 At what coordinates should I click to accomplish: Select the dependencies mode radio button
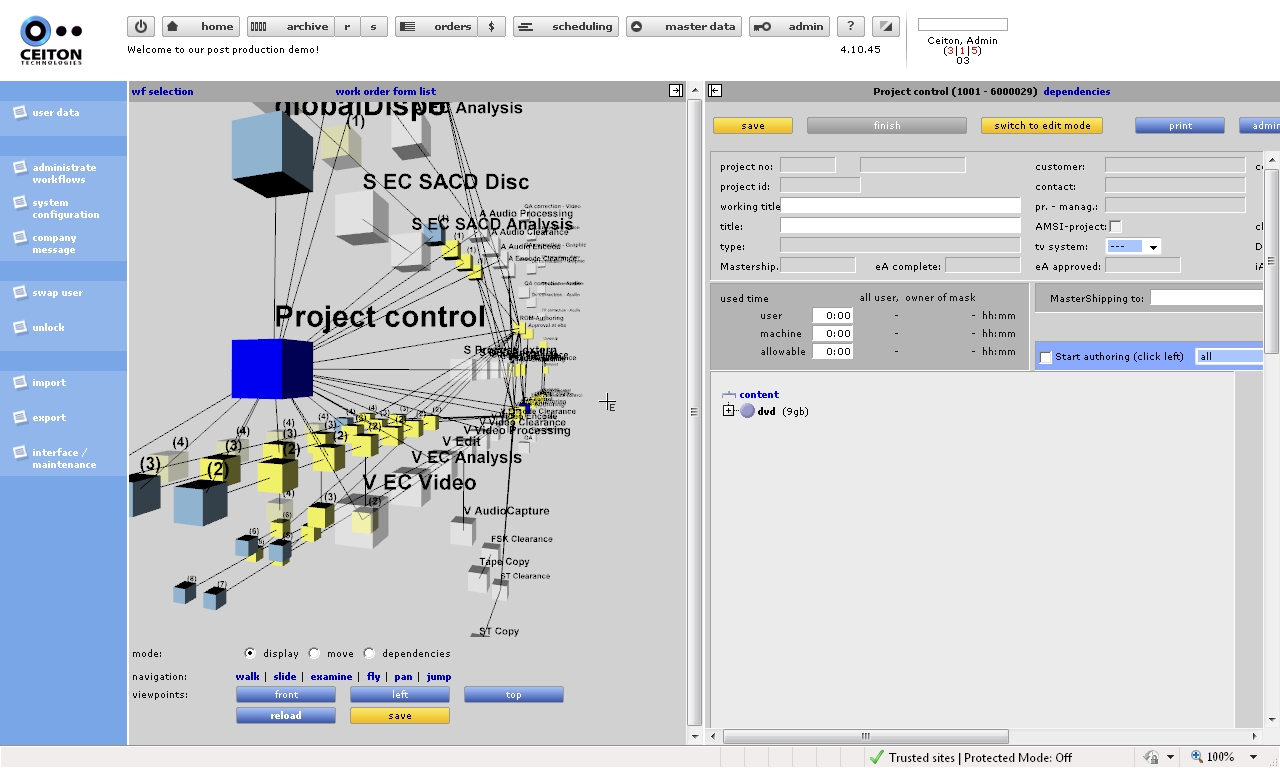369,653
